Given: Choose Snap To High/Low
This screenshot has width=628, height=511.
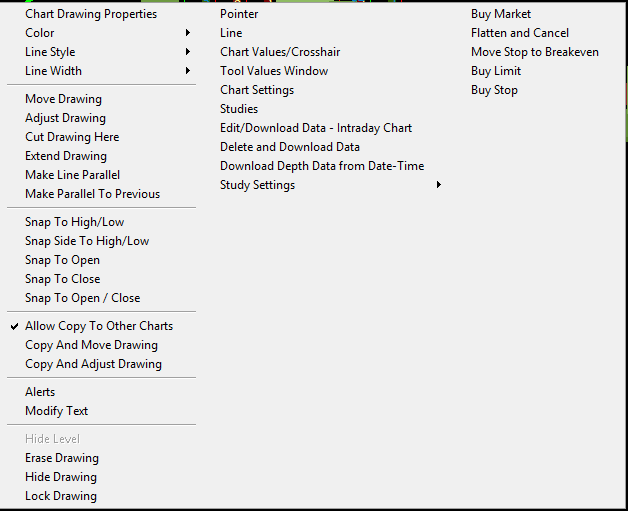Looking at the screenshot, I should 72,222.
